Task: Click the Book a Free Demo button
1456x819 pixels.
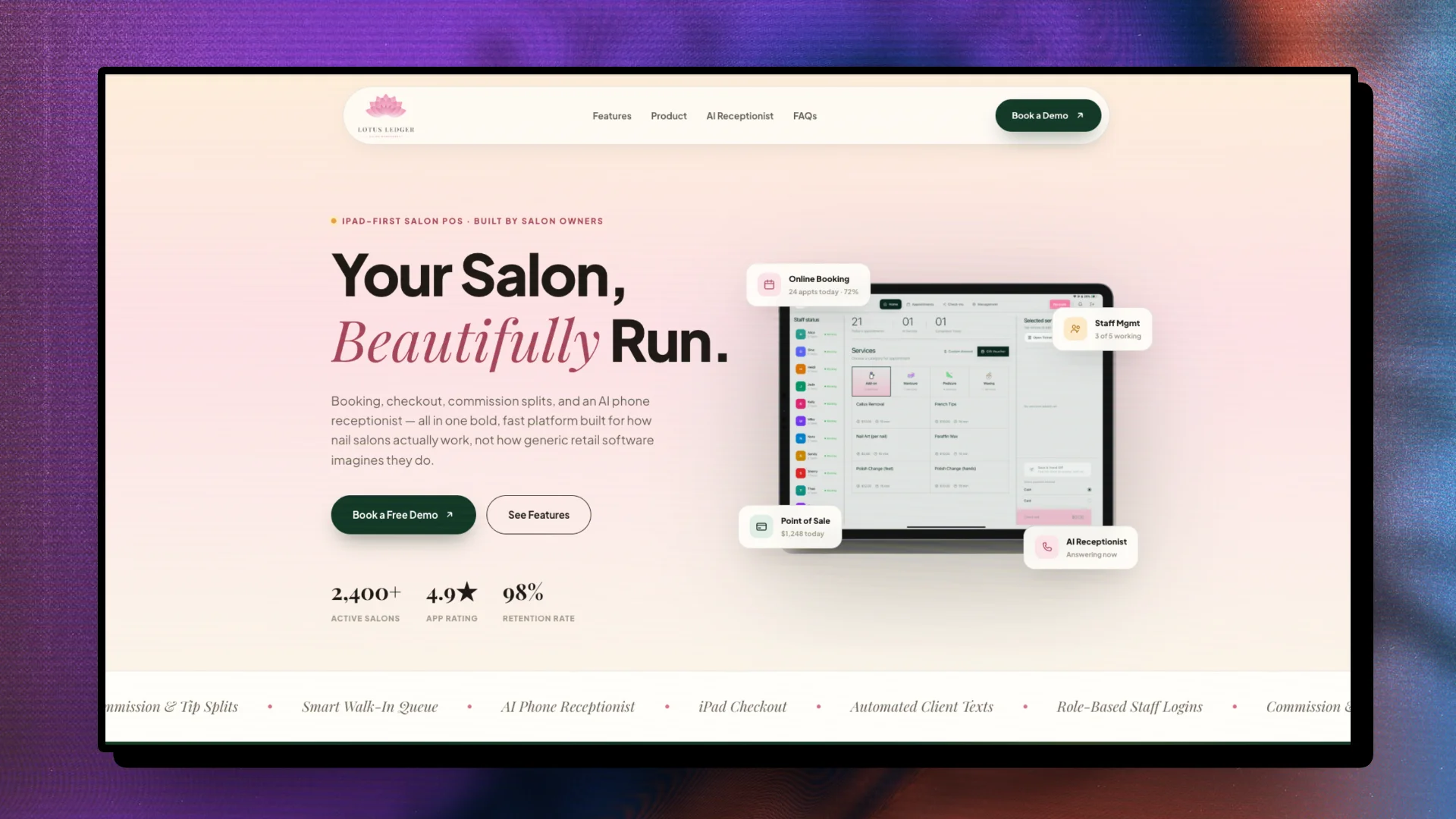Action: (x=403, y=515)
